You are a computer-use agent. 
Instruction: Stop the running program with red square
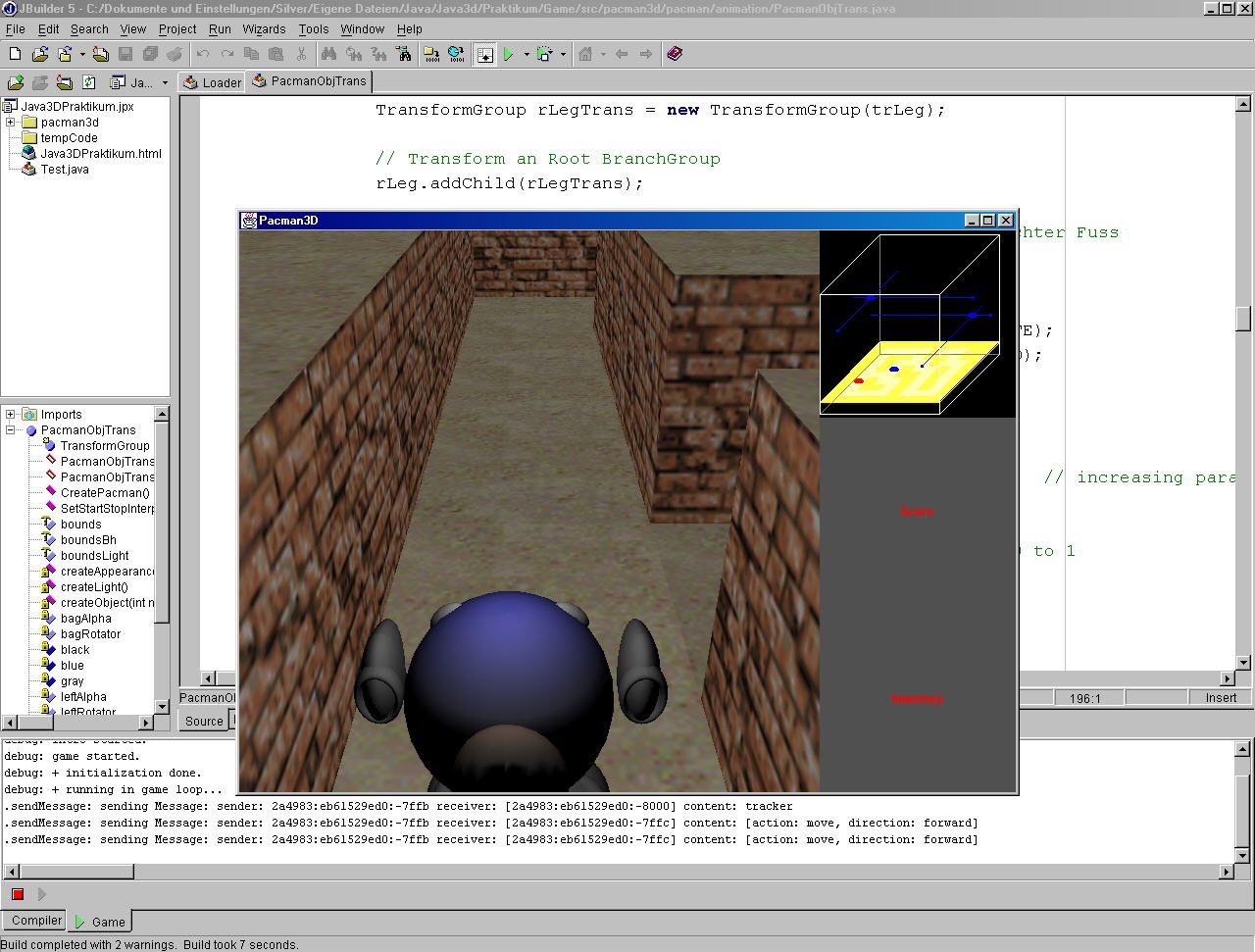click(17, 894)
